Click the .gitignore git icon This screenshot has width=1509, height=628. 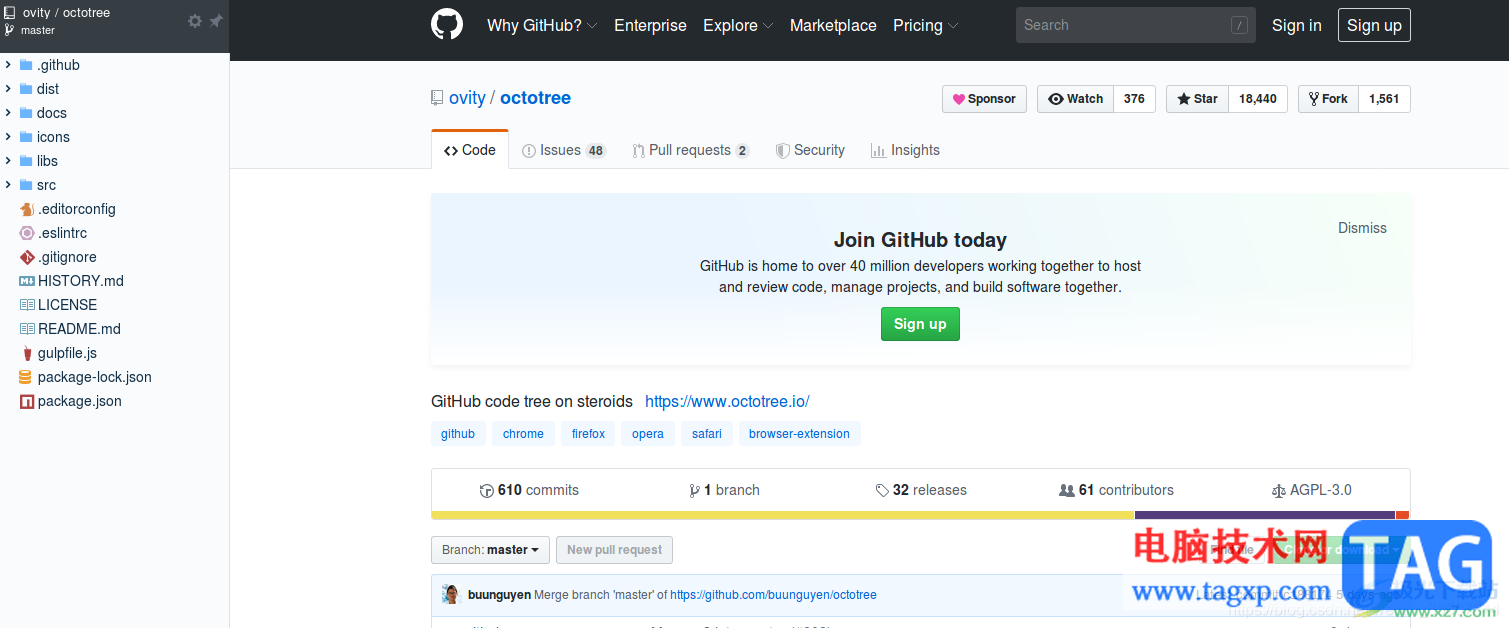[x=27, y=257]
